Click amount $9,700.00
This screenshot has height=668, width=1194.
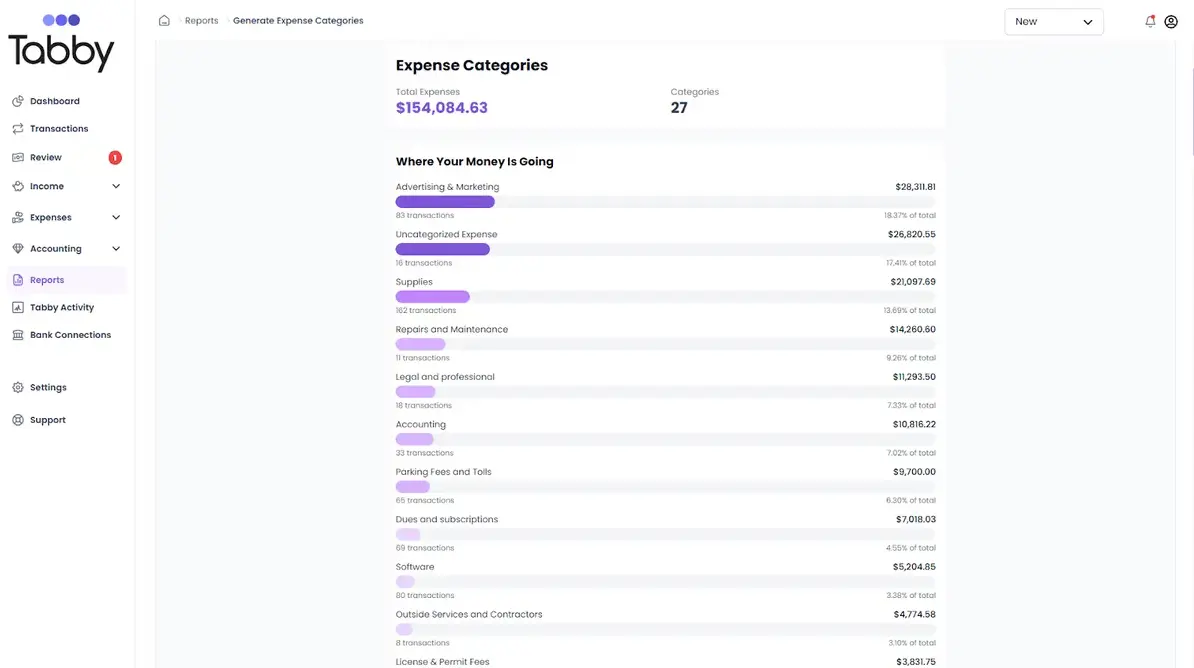(914, 472)
